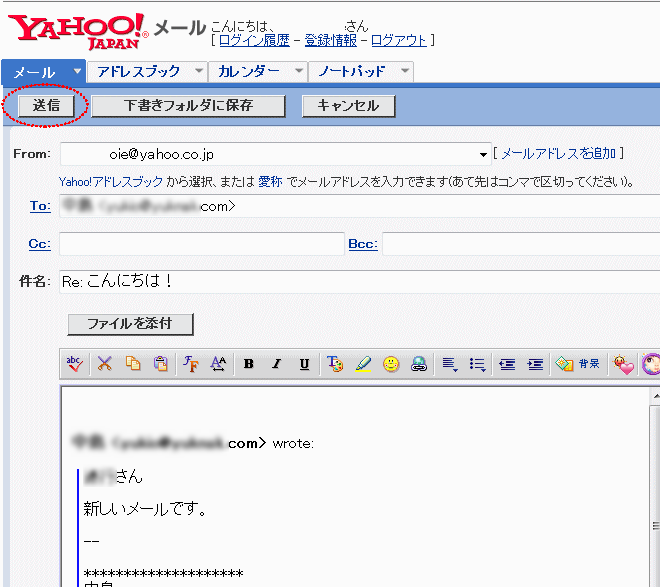This screenshot has width=660, height=587.
Task: Toggle bold text formatting
Action: coord(248,365)
